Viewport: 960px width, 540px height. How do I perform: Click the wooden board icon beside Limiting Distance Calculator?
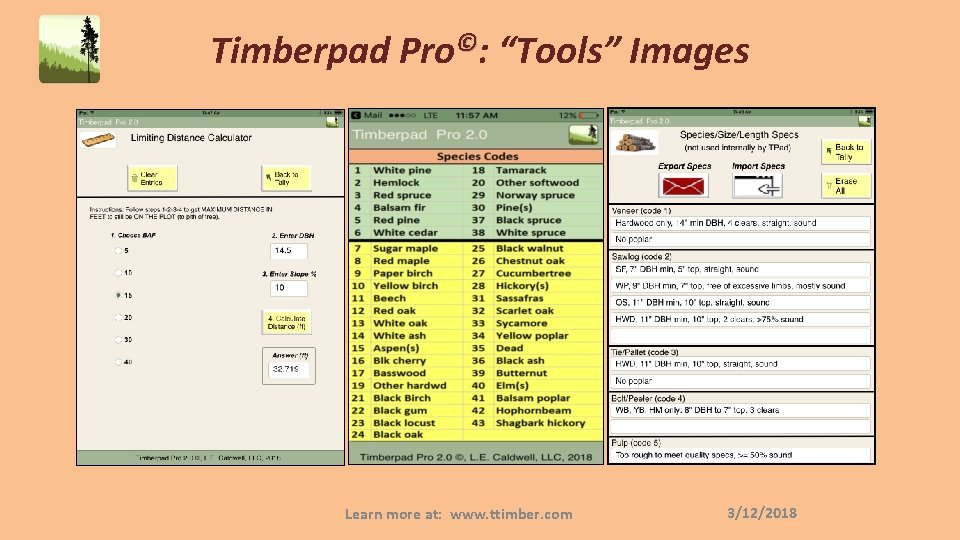pyautogui.click(x=98, y=140)
